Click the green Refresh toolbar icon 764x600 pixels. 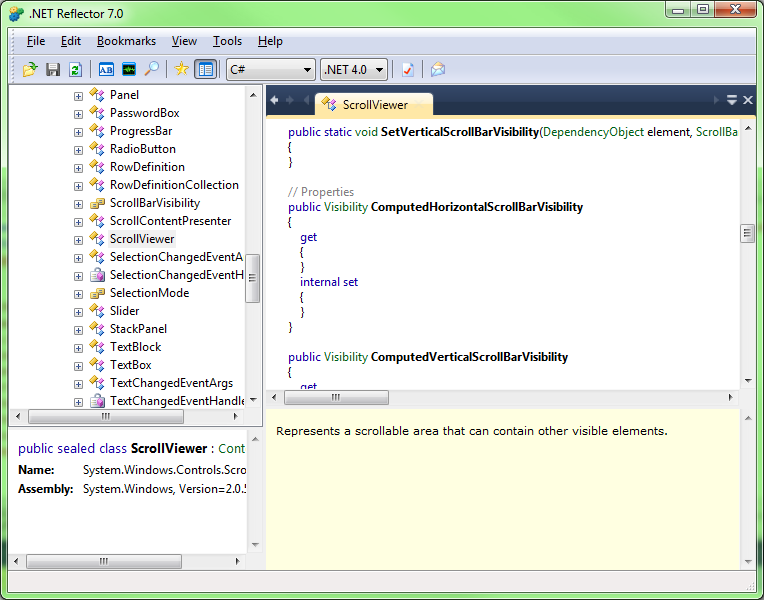pos(76,69)
